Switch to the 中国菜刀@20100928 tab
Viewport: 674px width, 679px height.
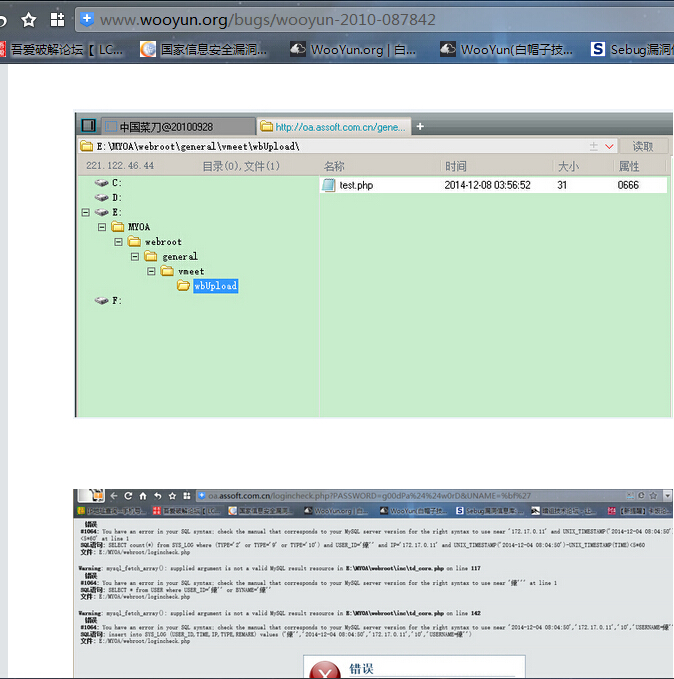click(x=178, y=126)
